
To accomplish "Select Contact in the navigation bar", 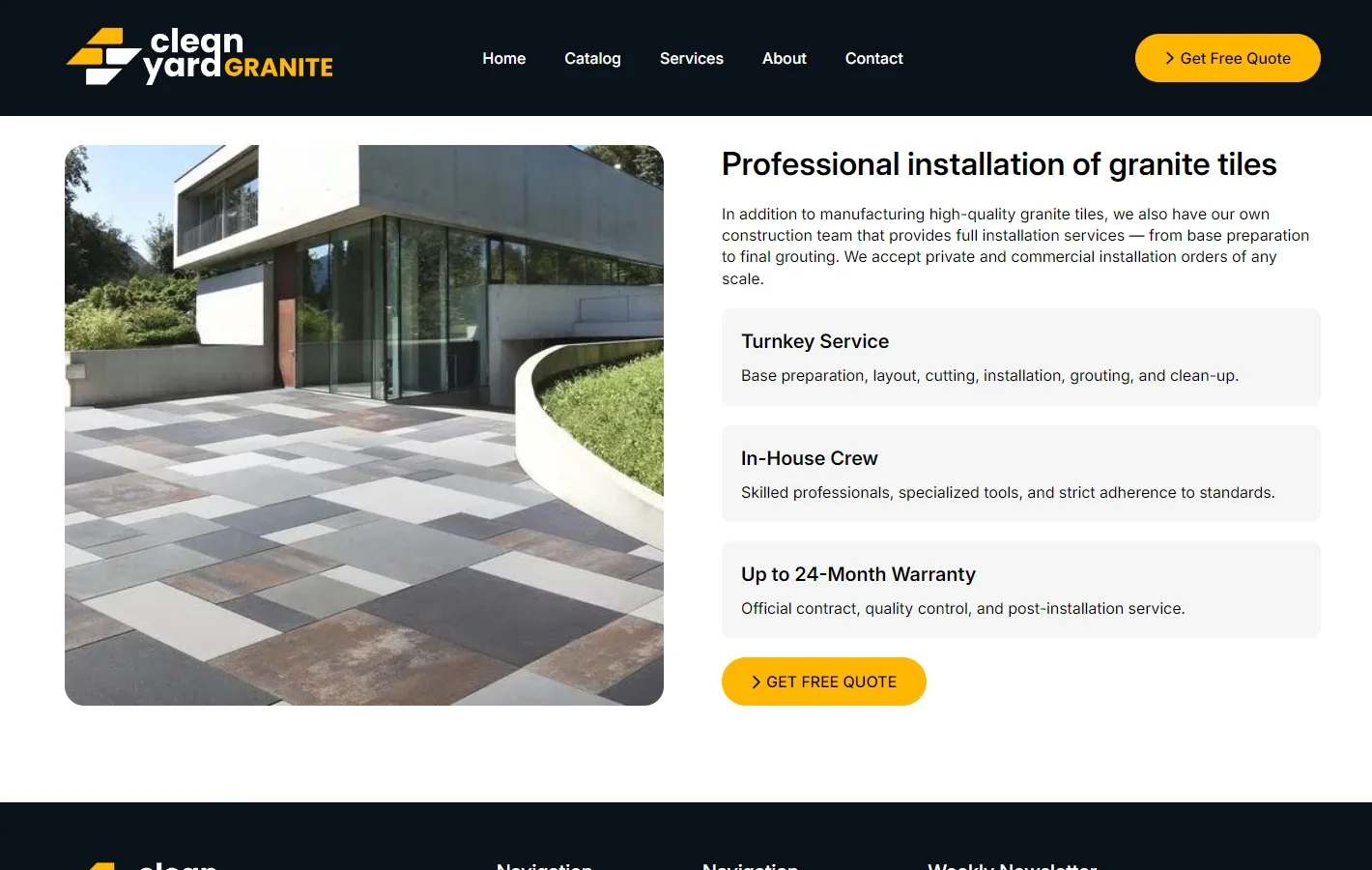I will pyautogui.click(x=874, y=58).
